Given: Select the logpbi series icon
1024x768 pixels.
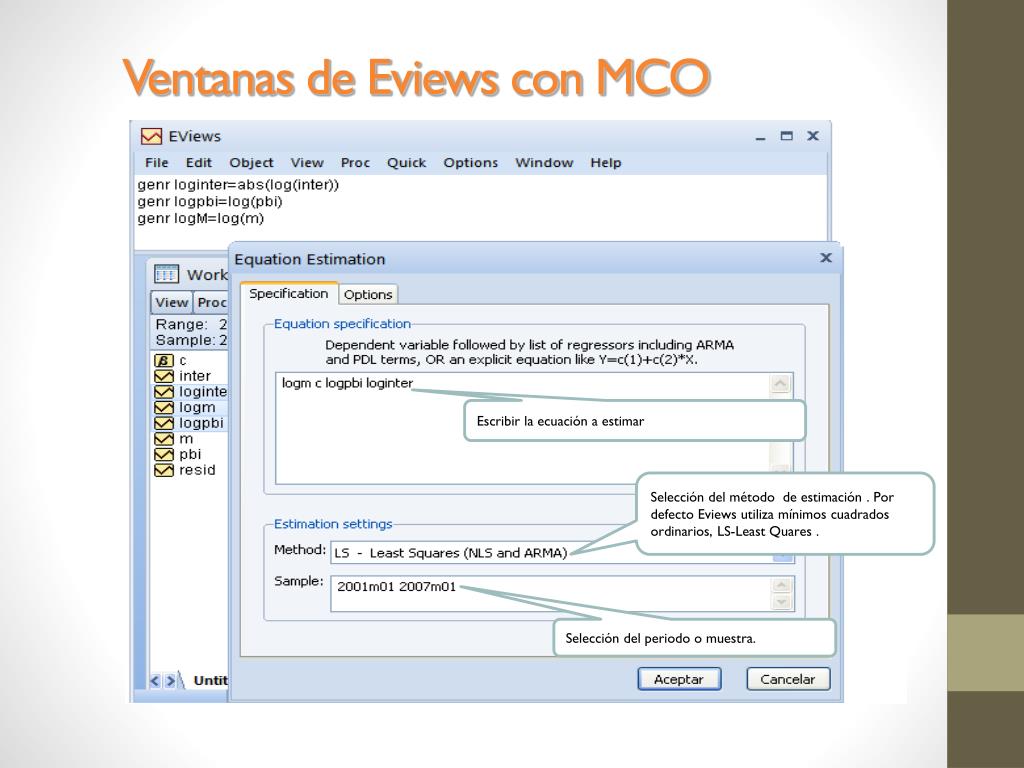Looking at the screenshot, I should click(x=163, y=423).
